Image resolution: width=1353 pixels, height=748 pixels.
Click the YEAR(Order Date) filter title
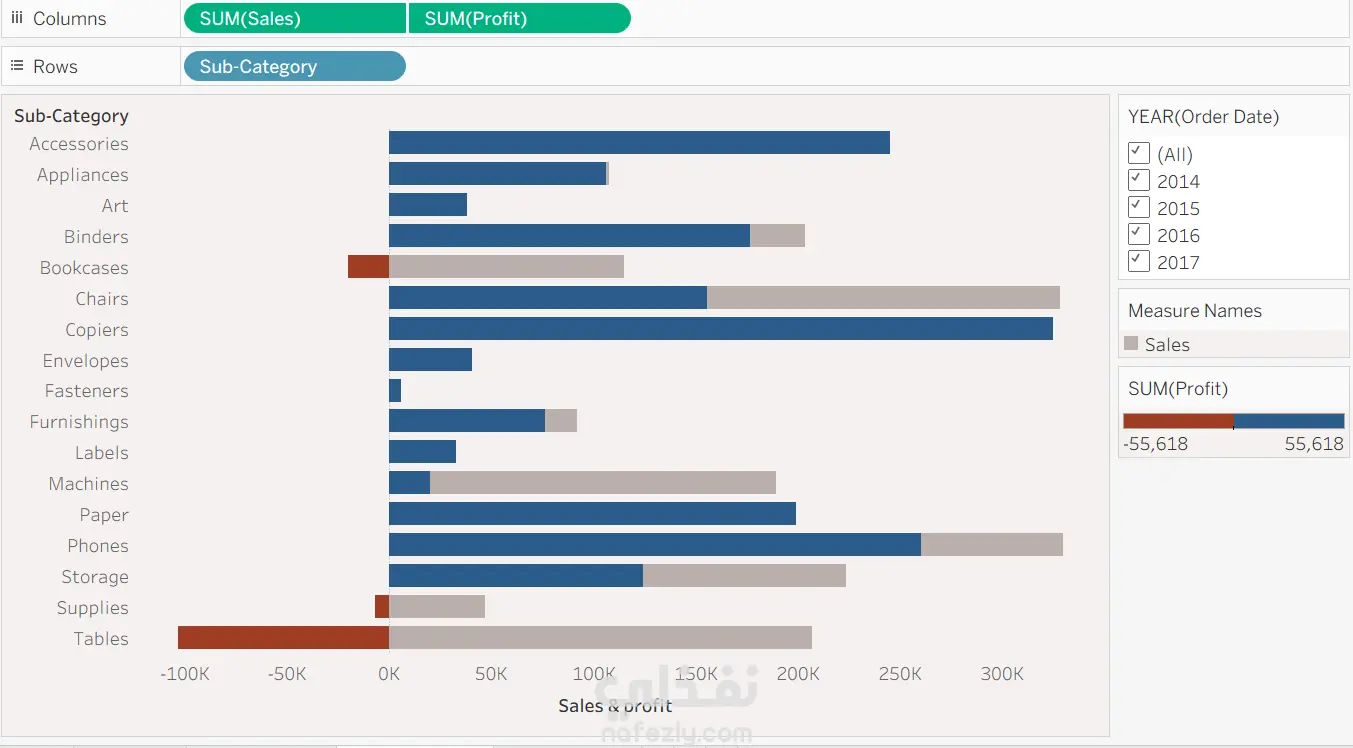click(1203, 116)
